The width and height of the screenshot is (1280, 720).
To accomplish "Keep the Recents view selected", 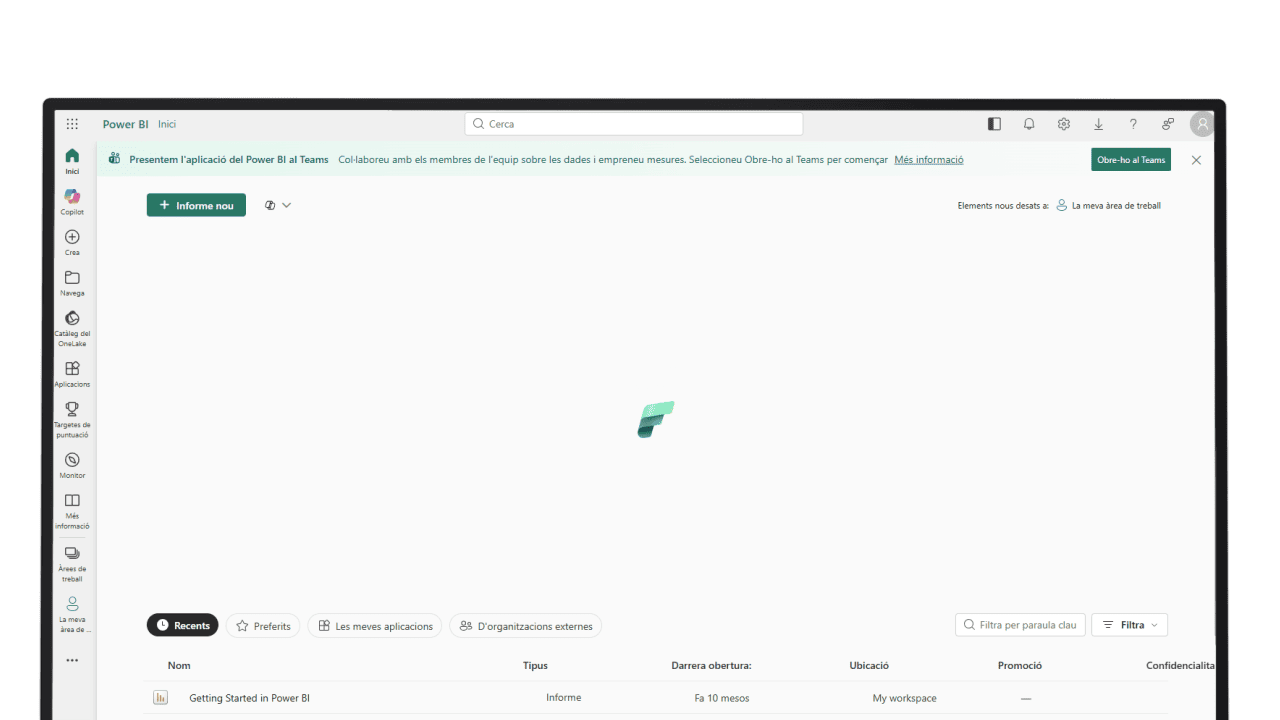I will pos(182,625).
